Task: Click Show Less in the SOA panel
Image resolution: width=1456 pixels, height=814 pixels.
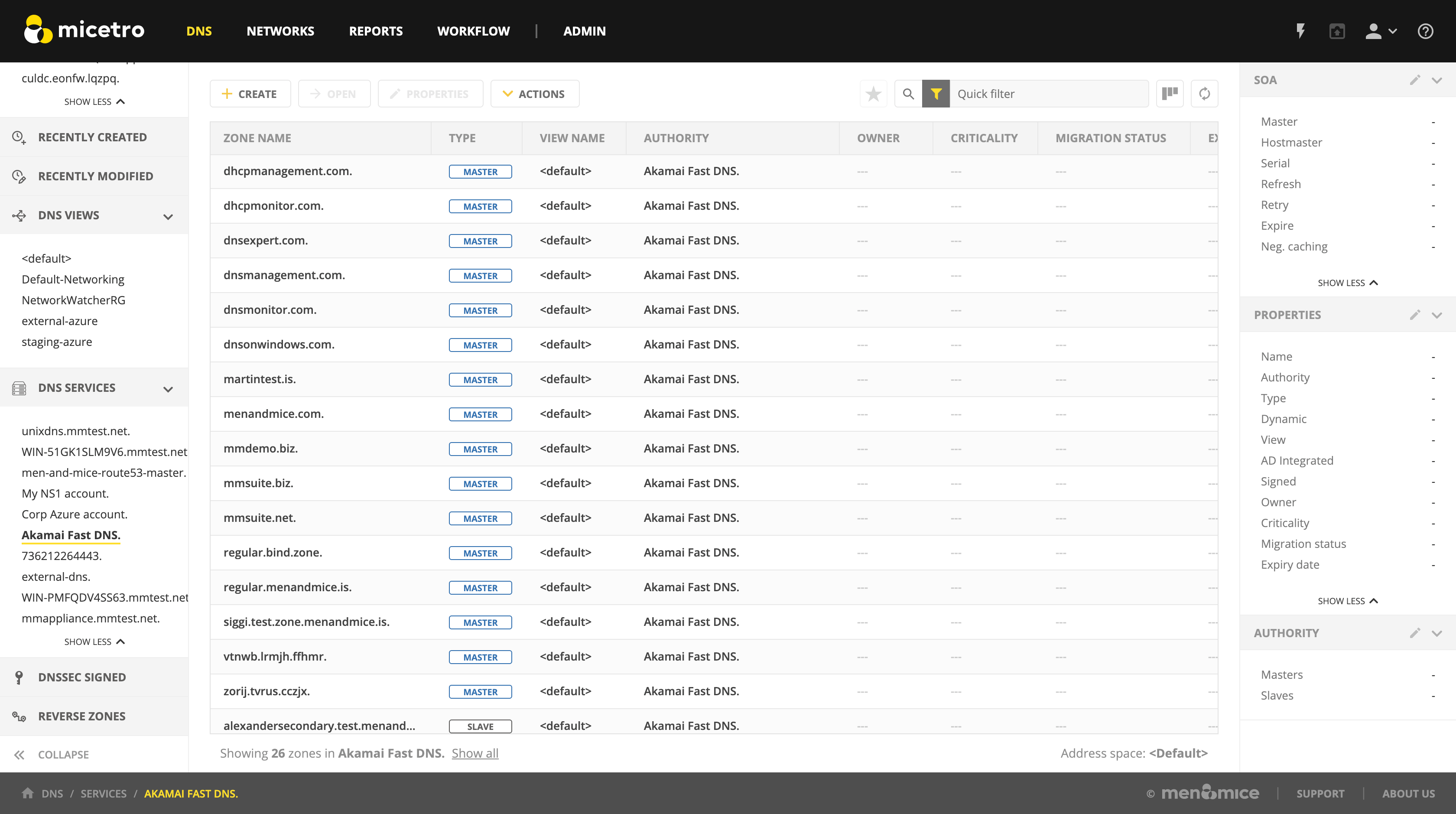Action: point(1348,283)
